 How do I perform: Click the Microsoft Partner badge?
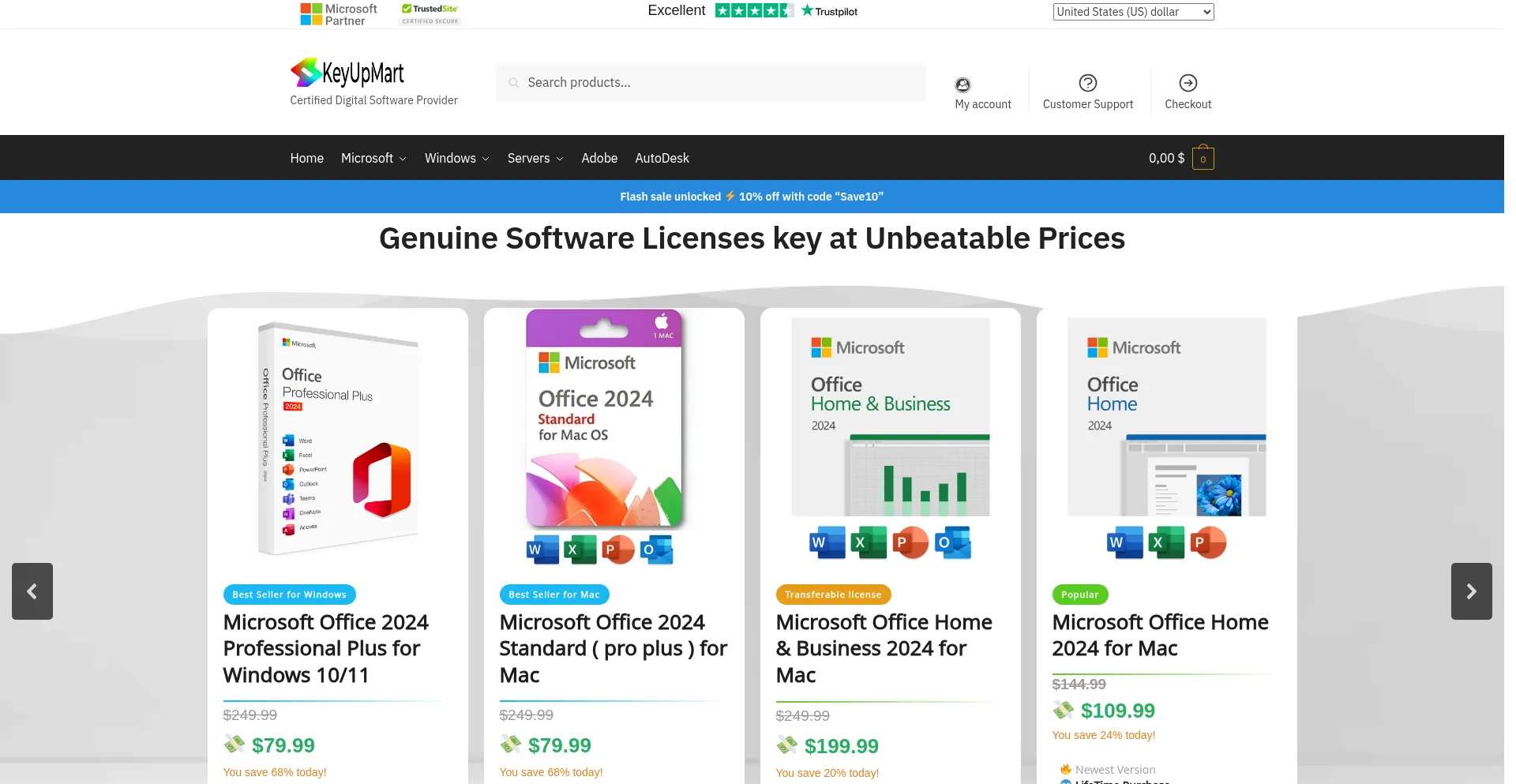[339, 14]
